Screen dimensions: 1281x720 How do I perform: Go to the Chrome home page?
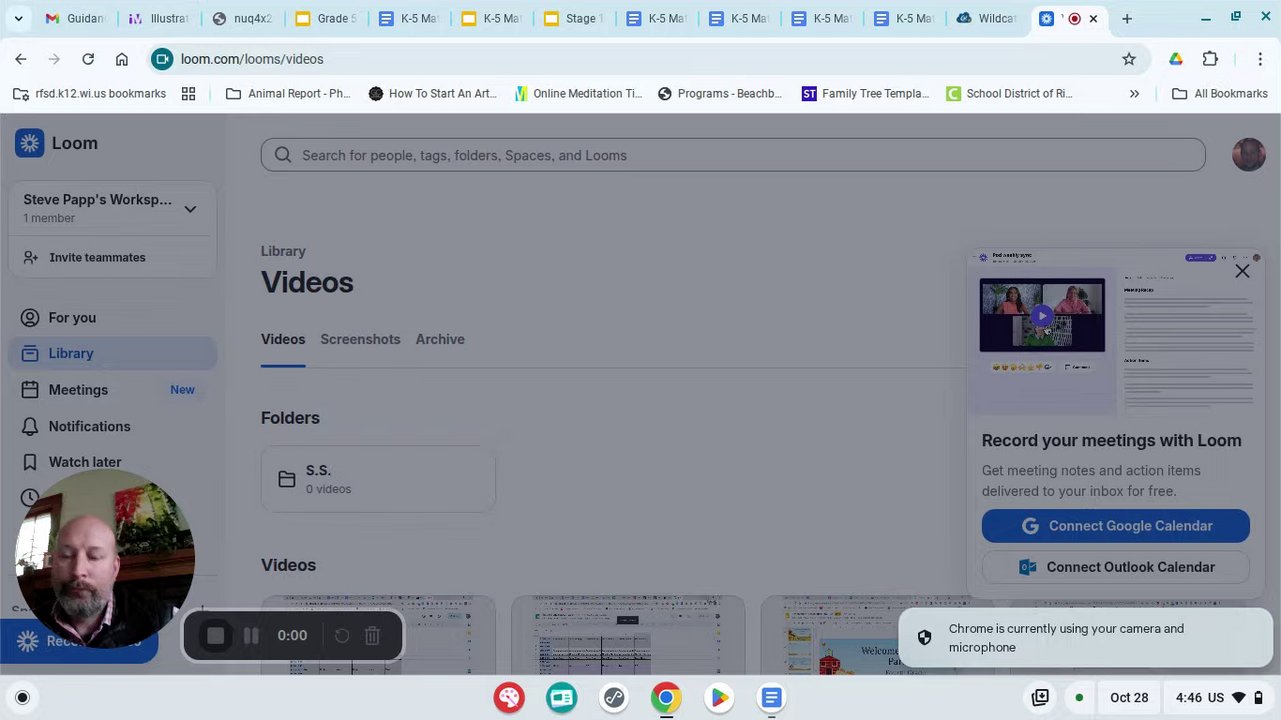(122, 59)
